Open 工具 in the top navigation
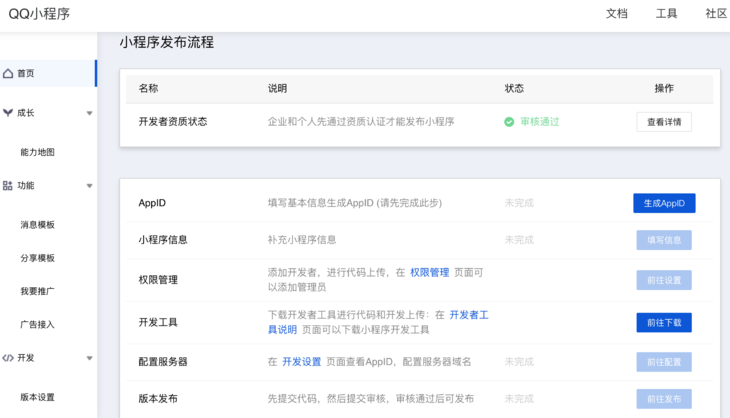Screen dimensions: 730x418 (x=666, y=13)
